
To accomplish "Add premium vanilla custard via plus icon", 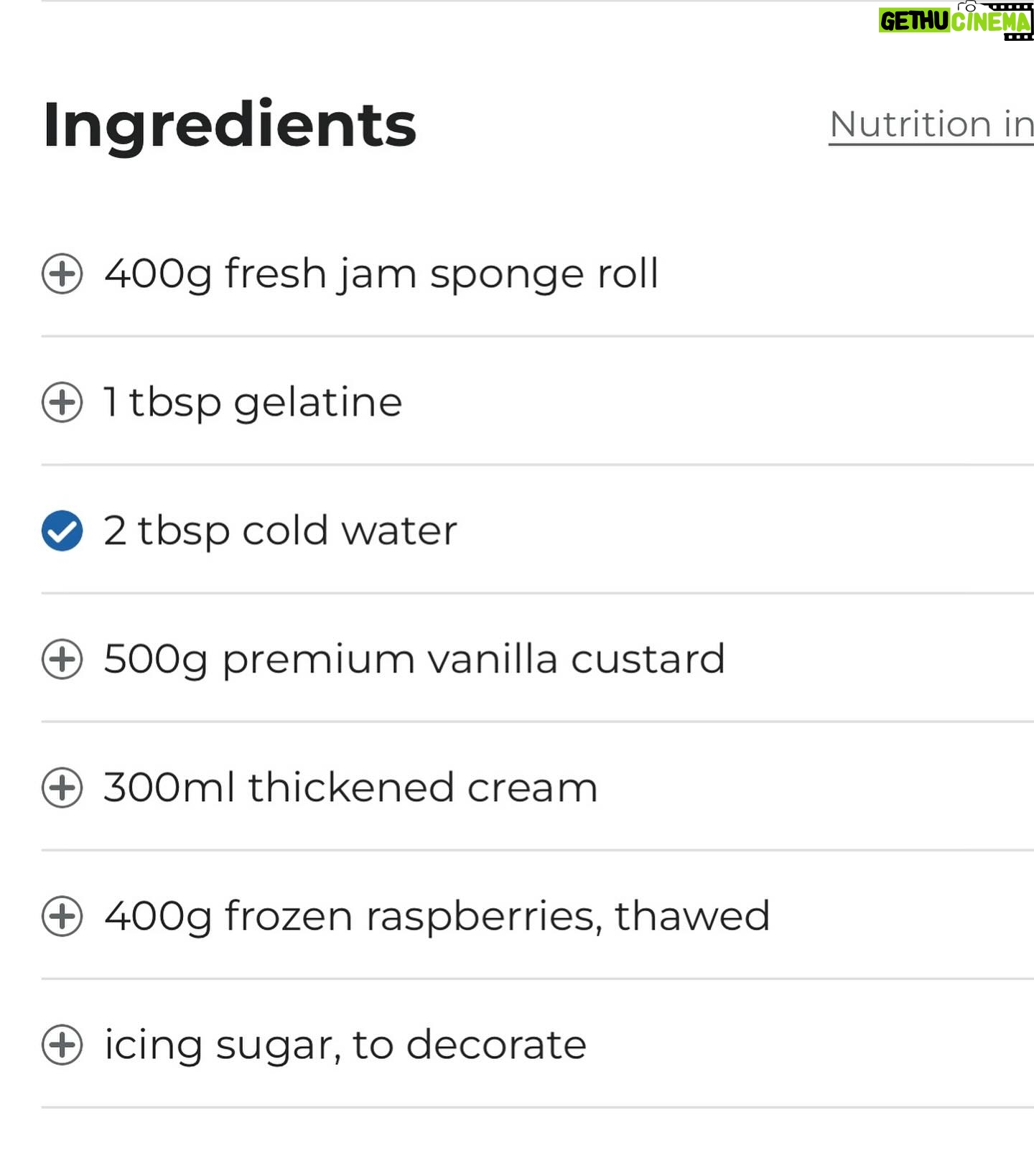I will (x=62, y=659).
